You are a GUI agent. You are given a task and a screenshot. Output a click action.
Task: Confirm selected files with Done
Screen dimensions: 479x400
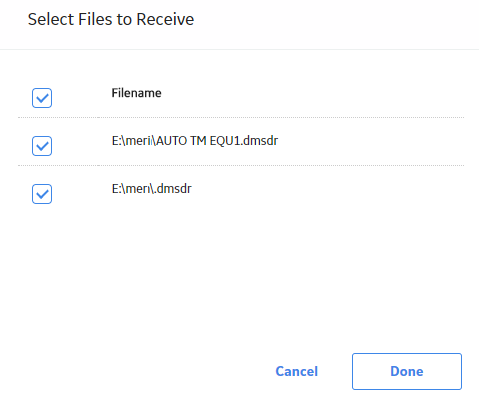click(407, 371)
